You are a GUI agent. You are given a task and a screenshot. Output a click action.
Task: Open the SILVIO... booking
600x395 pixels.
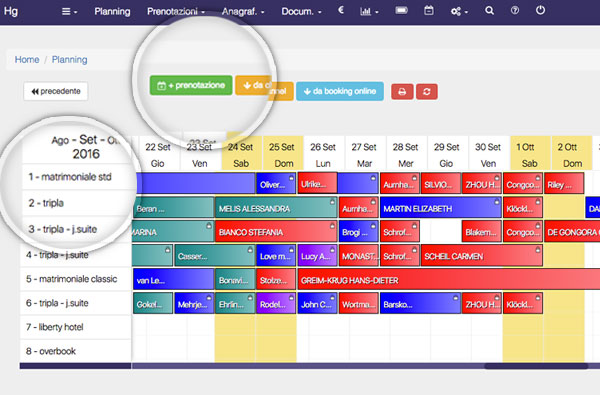(441, 184)
